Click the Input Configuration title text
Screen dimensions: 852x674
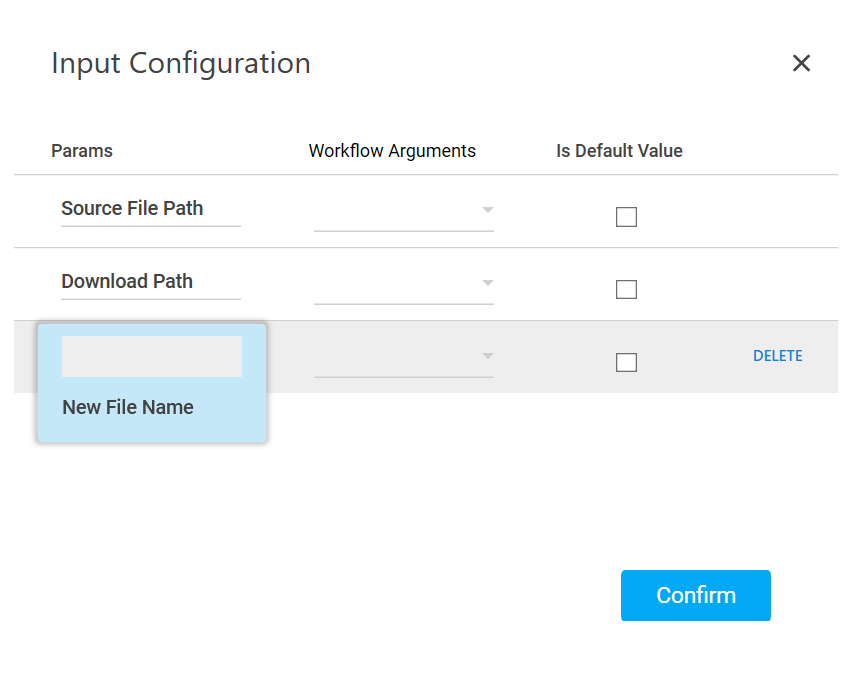(x=181, y=63)
